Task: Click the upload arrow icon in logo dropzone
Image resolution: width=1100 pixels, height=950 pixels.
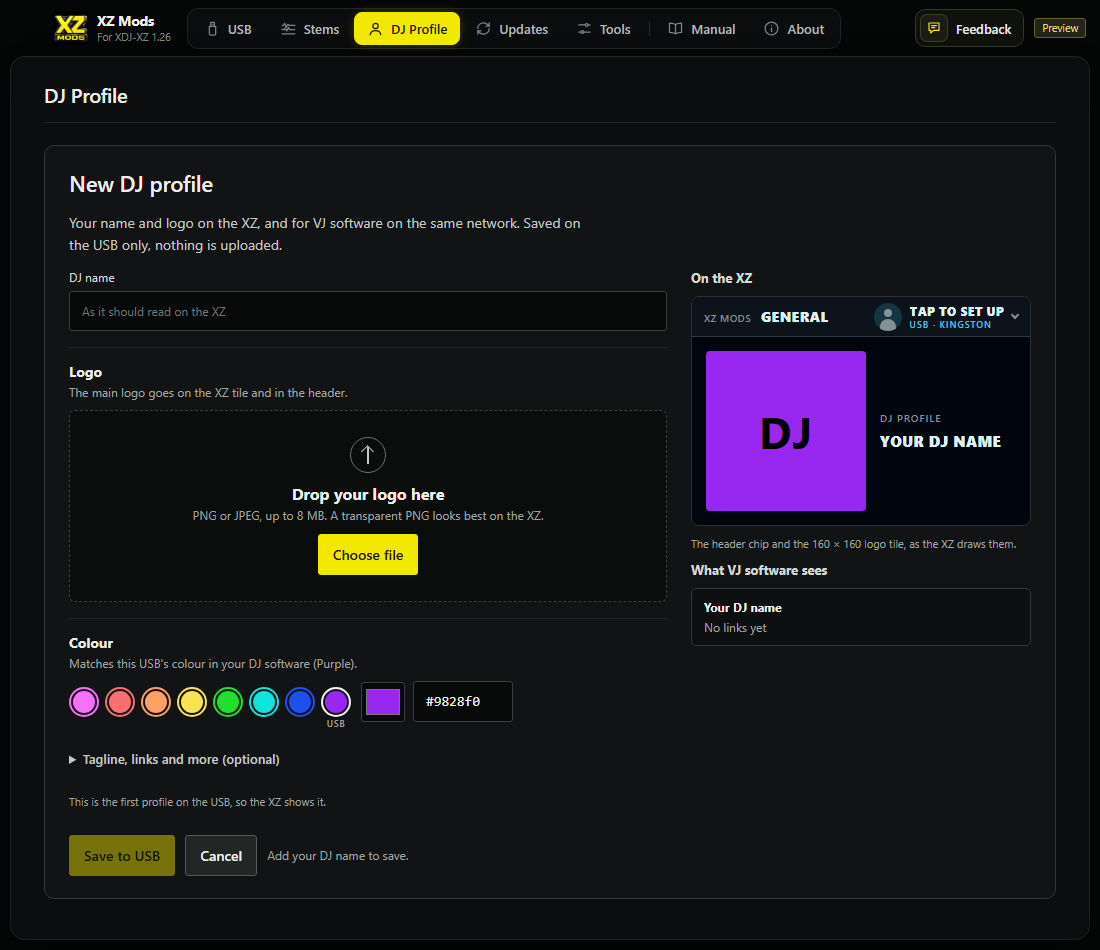Action: tap(368, 455)
